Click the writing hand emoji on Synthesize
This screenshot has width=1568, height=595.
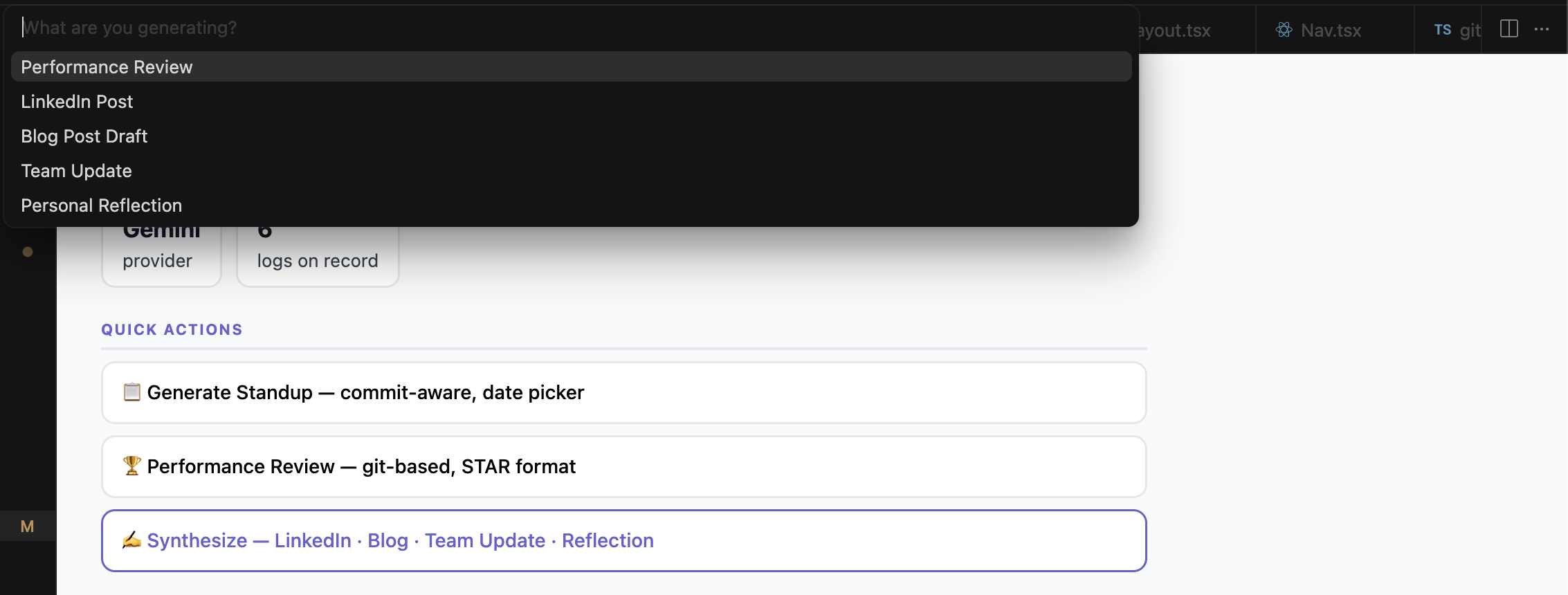click(x=131, y=540)
